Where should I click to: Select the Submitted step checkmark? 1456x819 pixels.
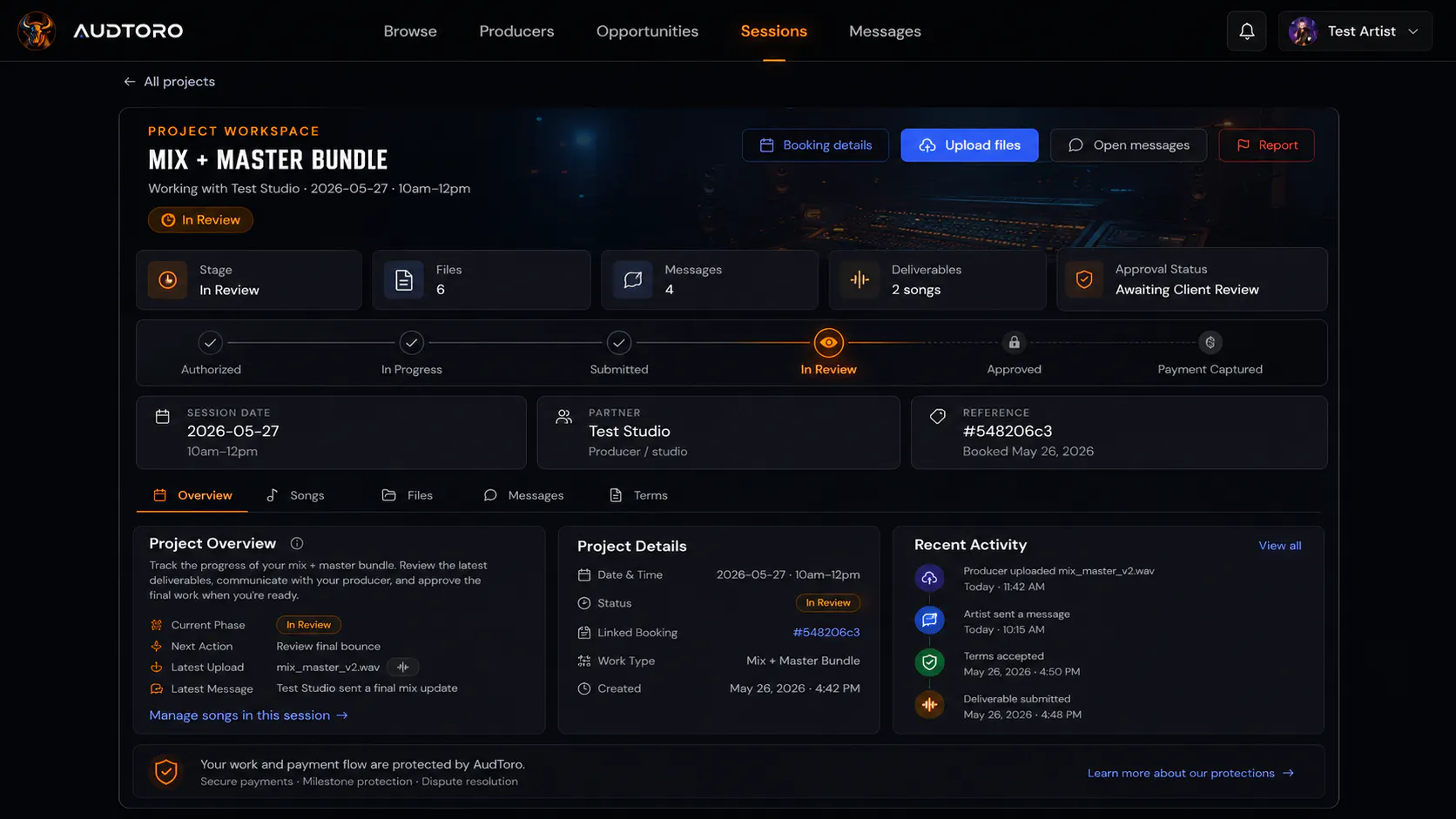[x=619, y=343]
